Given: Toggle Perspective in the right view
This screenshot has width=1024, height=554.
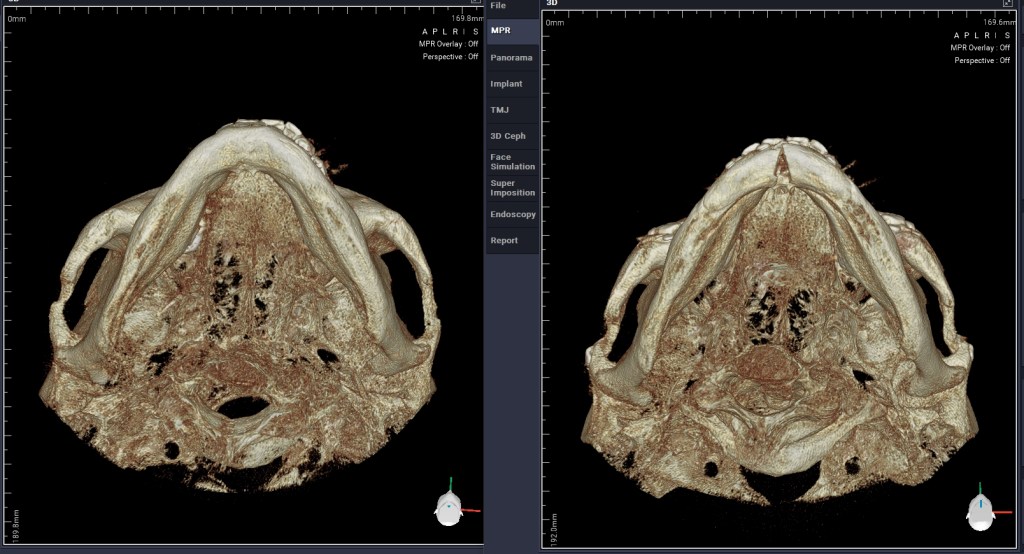Looking at the screenshot, I should tap(982, 60).
